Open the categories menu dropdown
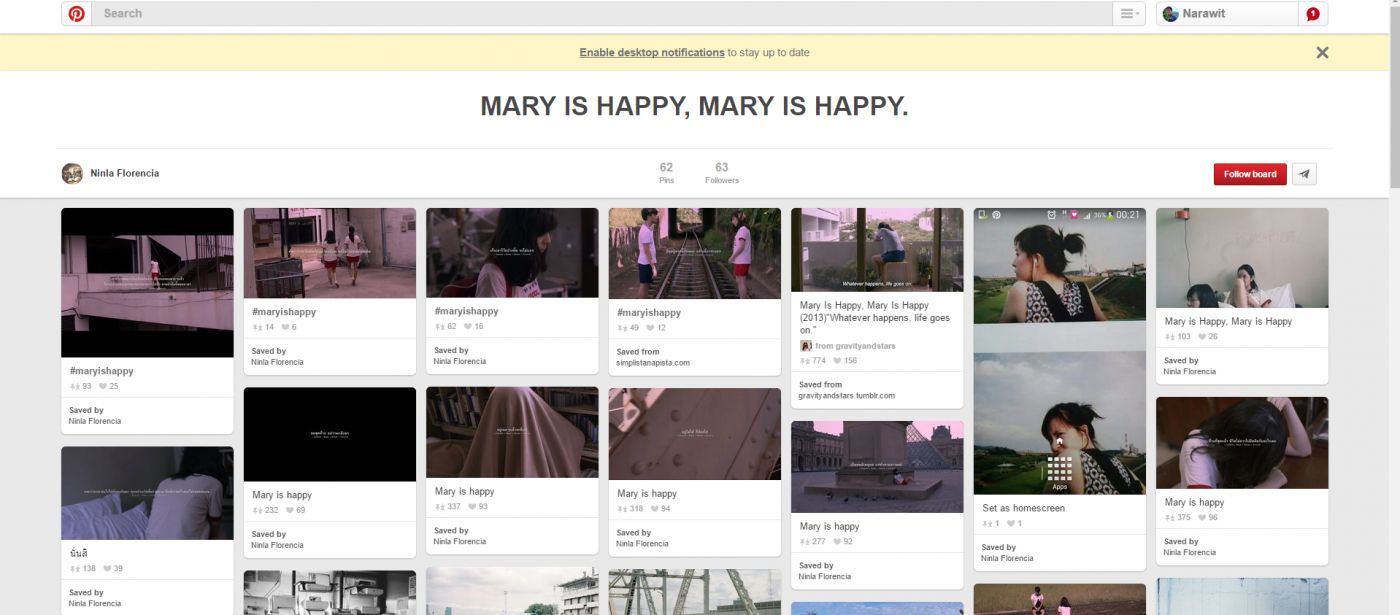Screen dimensions: 1400x615 coord(1129,14)
